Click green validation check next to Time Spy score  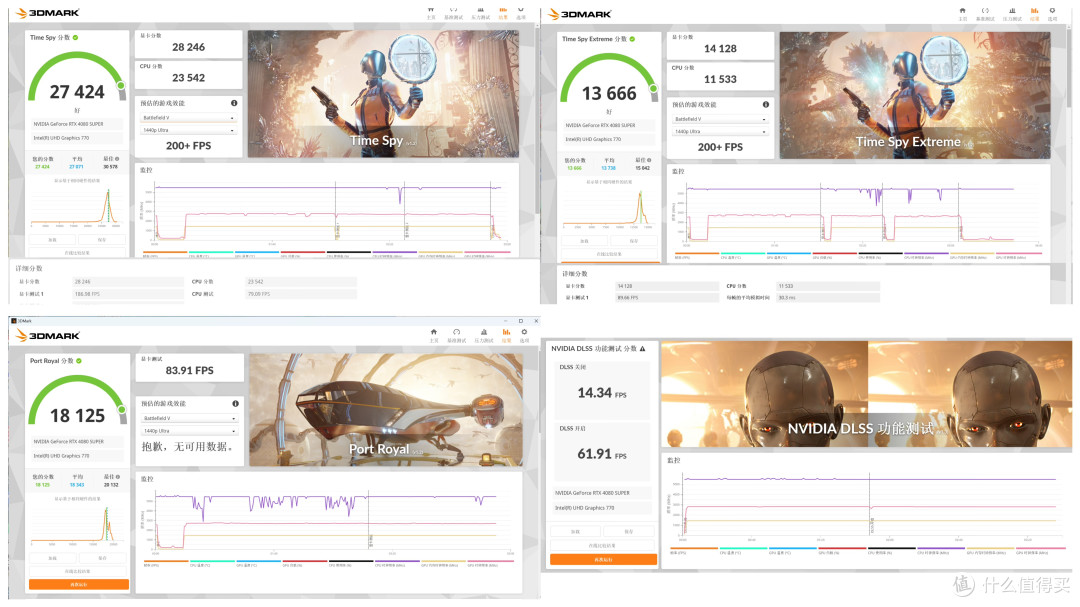coord(76,37)
